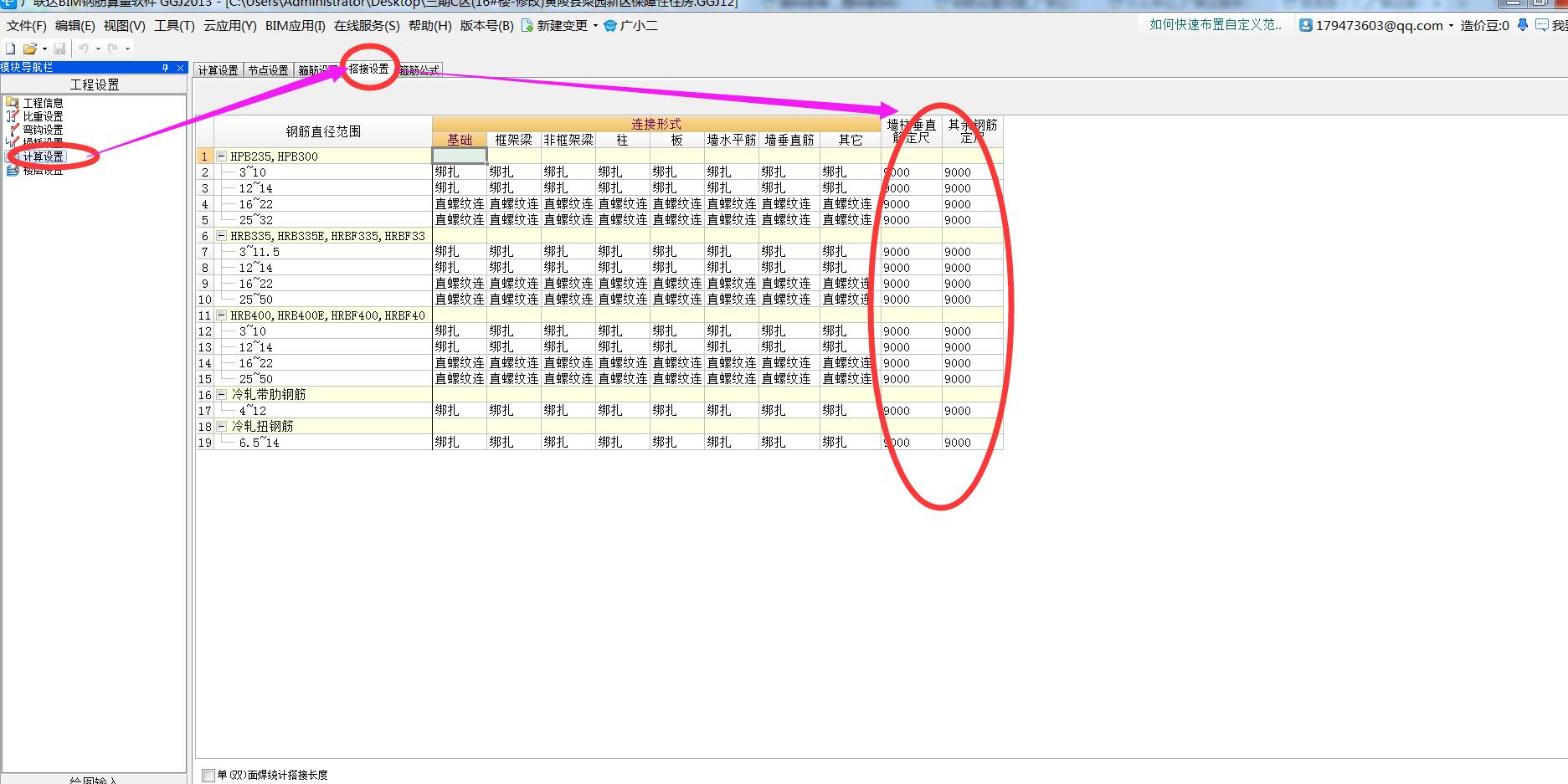The height and width of the screenshot is (784, 1568).
Task: Select the 板 cell in row 12 (3~10)
Action: (x=677, y=331)
